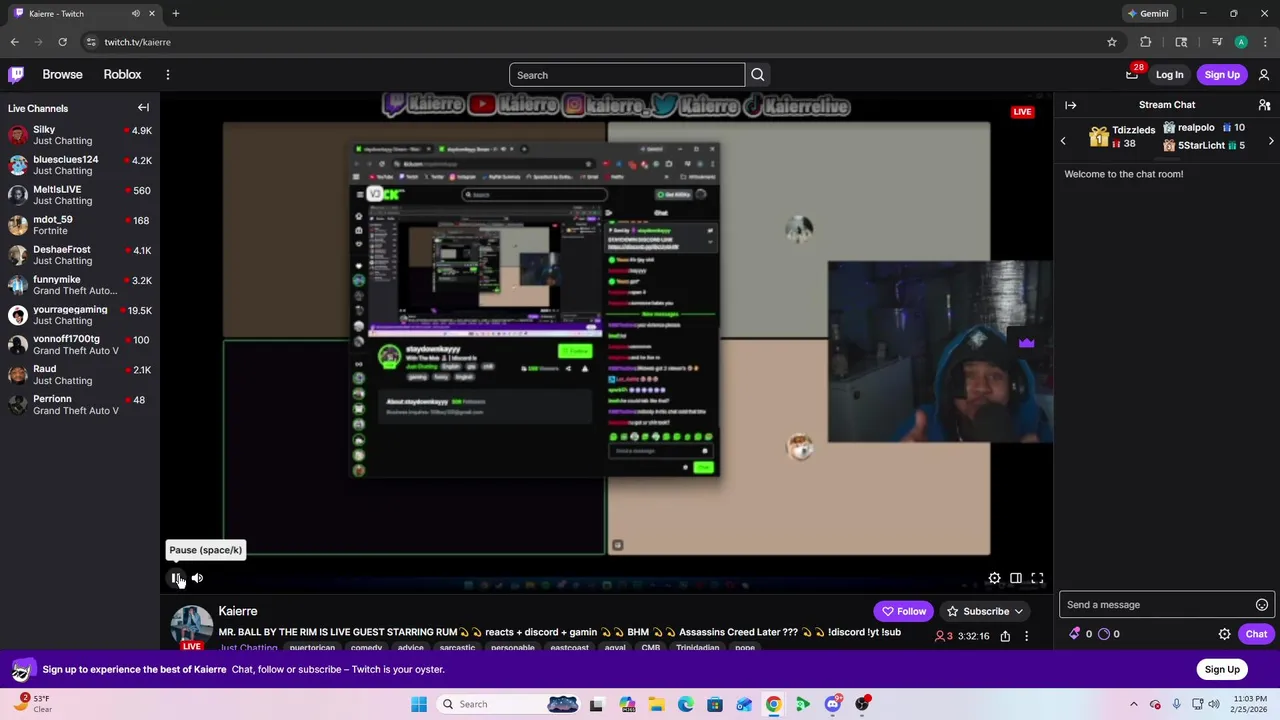Open mdot_59 Fortnite channel
1280x720 pixels.
pyautogui.click(x=80, y=225)
